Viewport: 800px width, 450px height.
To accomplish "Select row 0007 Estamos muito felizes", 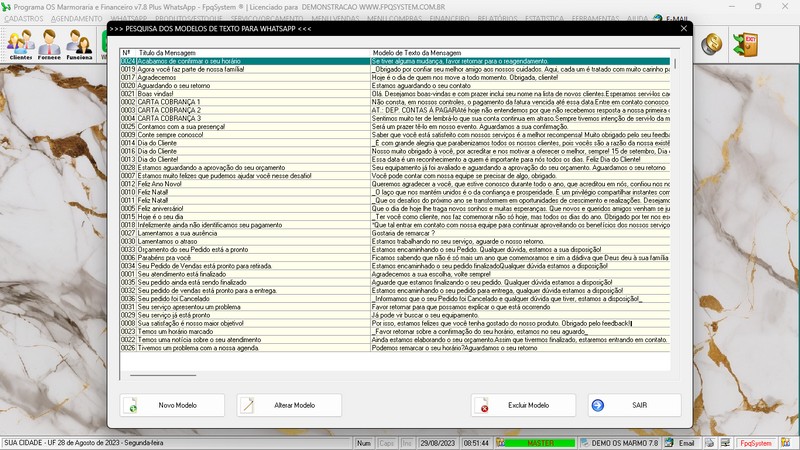I will (x=395, y=176).
